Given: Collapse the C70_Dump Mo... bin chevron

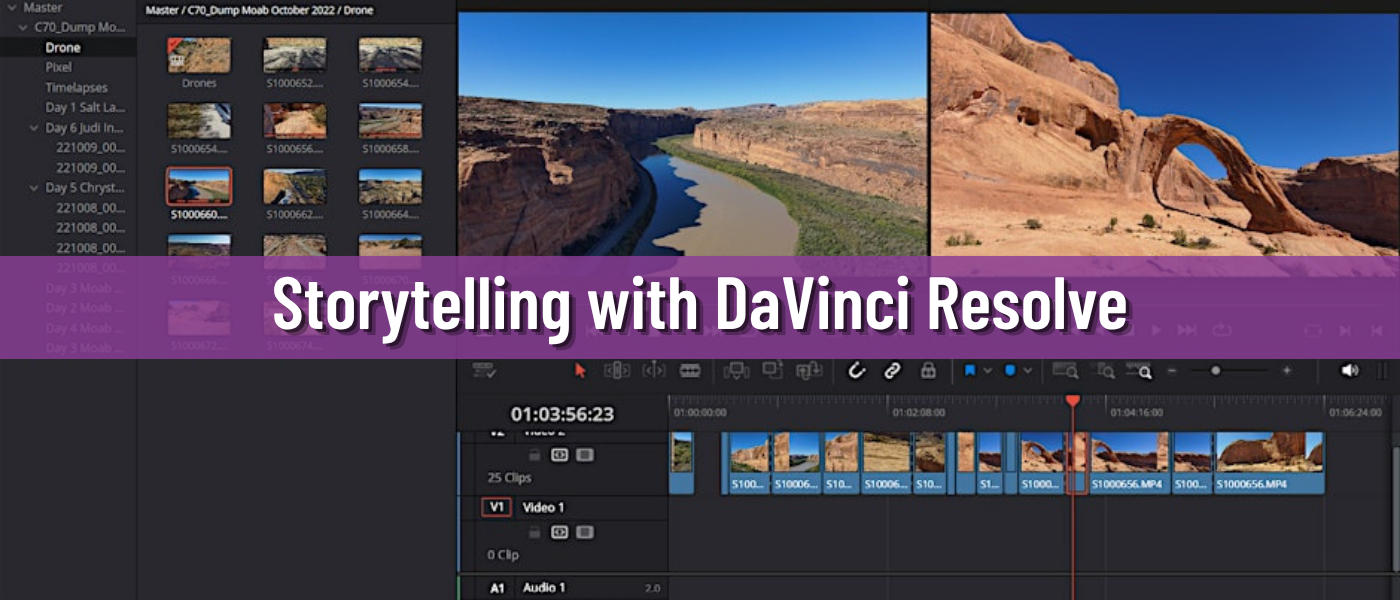Looking at the screenshot, I should 23,27.
